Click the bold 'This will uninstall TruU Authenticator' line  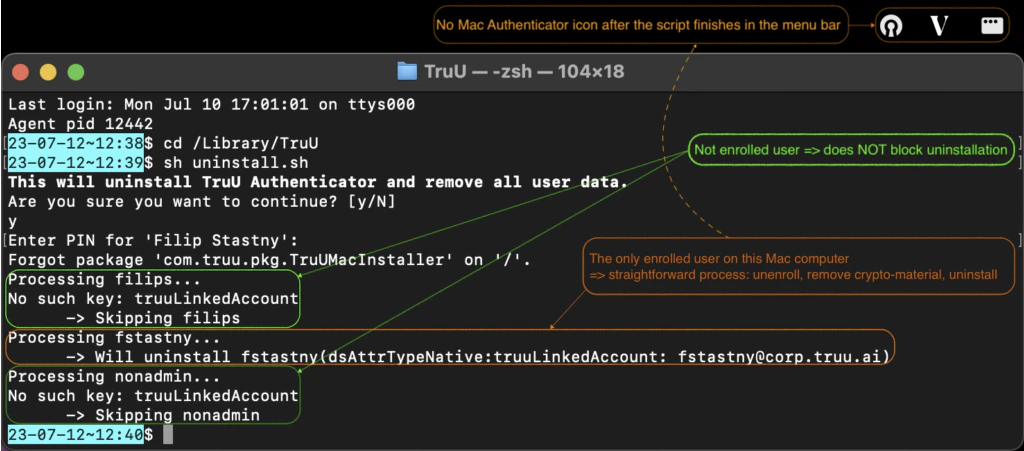pyautogui.click(x=318, y=182)
